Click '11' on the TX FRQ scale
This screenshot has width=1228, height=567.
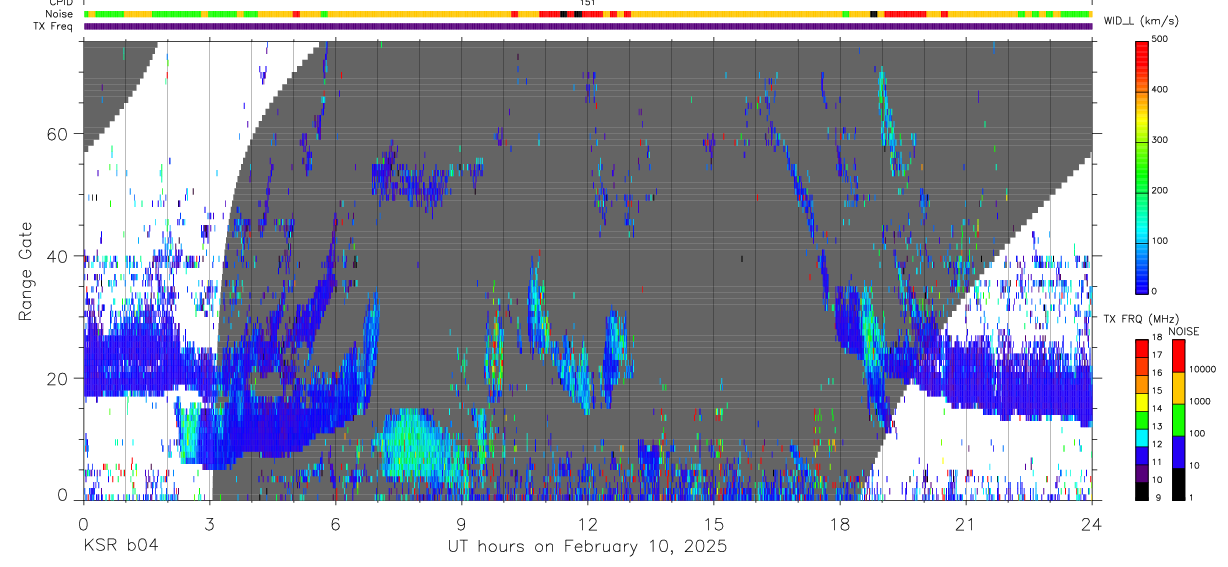(1158, 462)
